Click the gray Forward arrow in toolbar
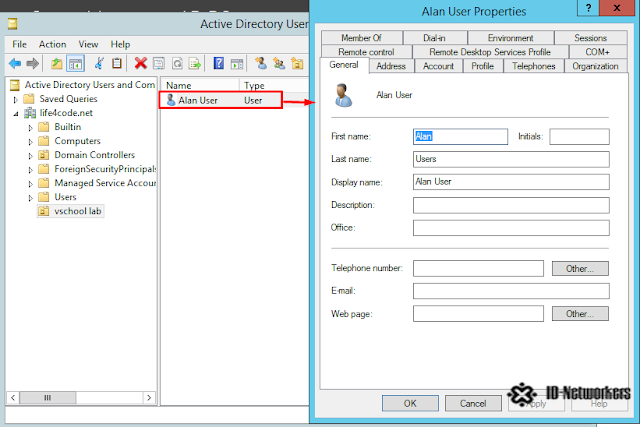The height and width of the screenshot is (427, 640). coord(32,63)
